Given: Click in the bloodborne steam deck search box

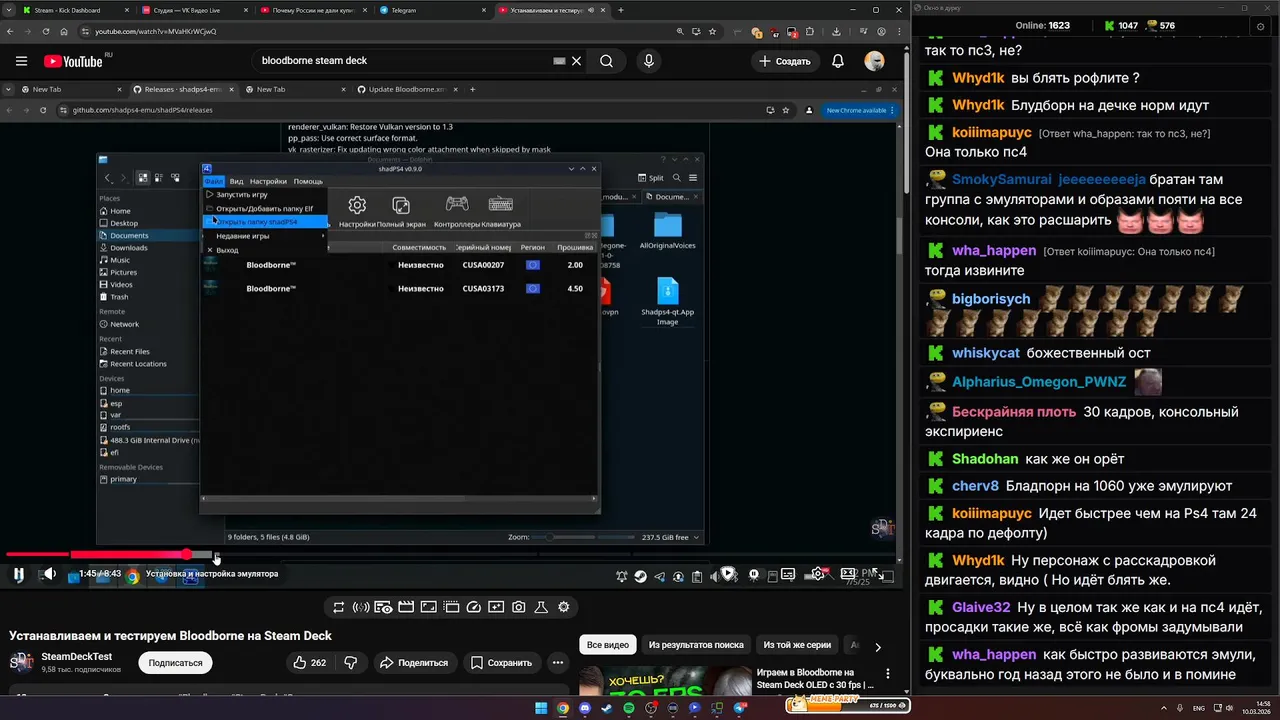Looking at the screenshot, I should (x=405, y=61).
